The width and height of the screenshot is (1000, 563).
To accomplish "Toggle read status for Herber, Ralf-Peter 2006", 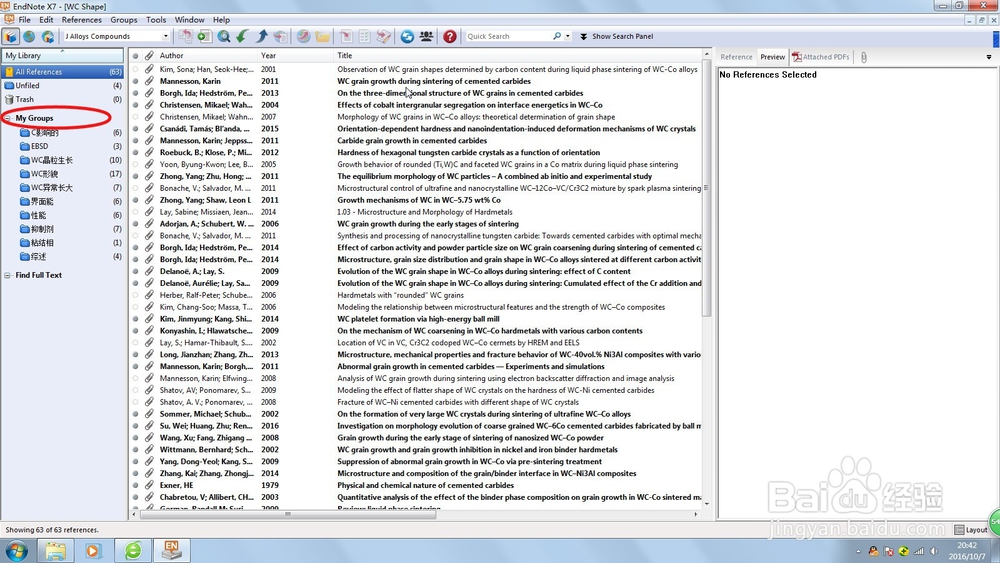I will click(135, 295).
